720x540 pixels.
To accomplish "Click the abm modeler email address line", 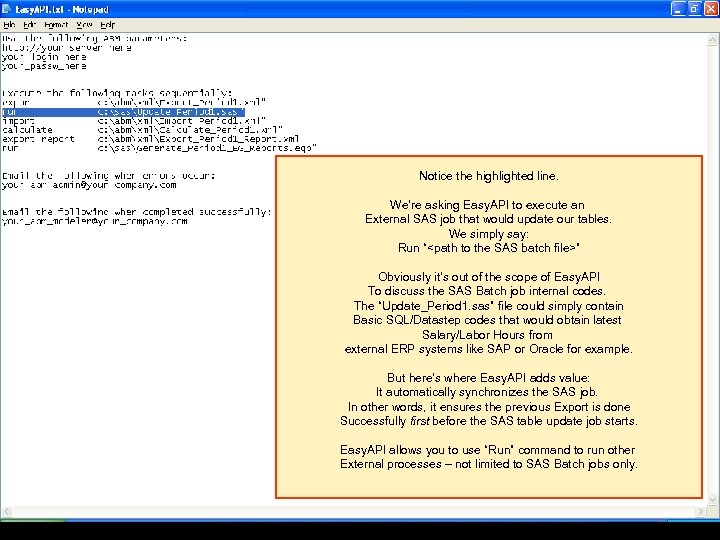I will pos(95,221).
